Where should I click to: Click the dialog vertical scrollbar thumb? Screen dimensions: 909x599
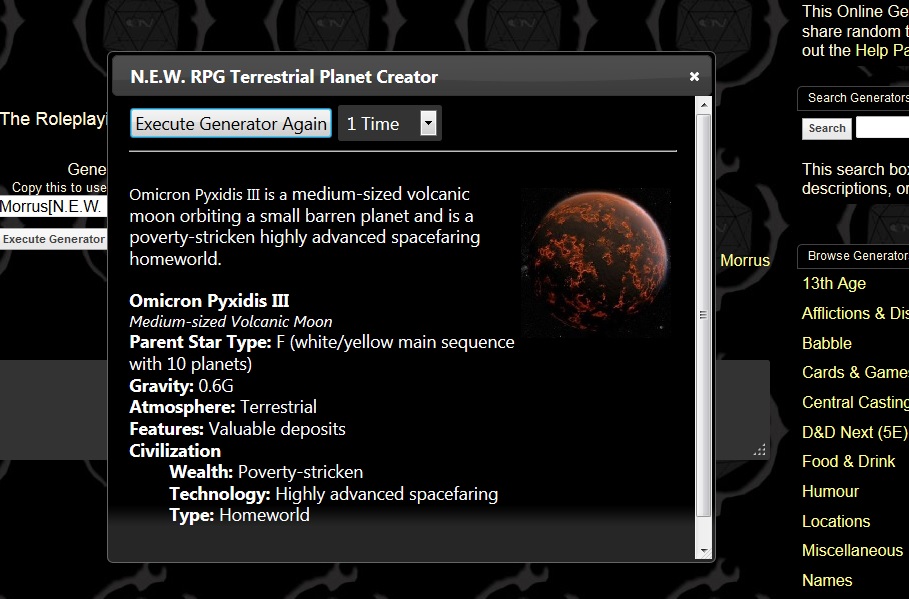703,315
